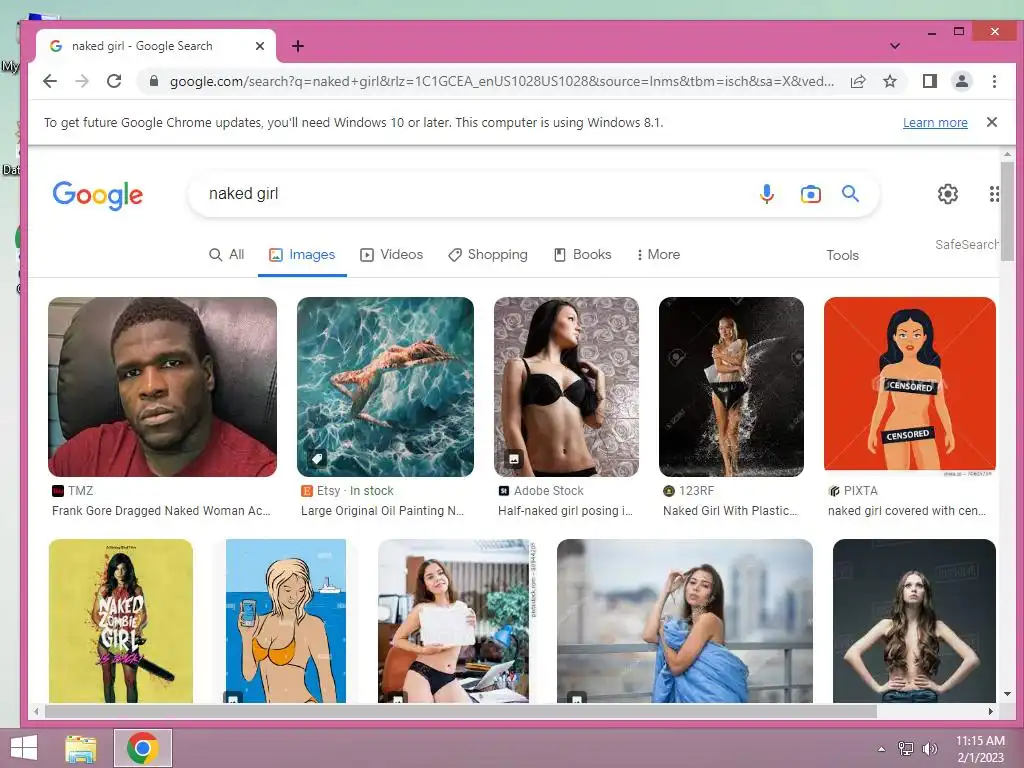Screen dimensions: 1024x768
Task: Go to the Google logo homepage
Action: pyautogui.click(x=97, y=195)
